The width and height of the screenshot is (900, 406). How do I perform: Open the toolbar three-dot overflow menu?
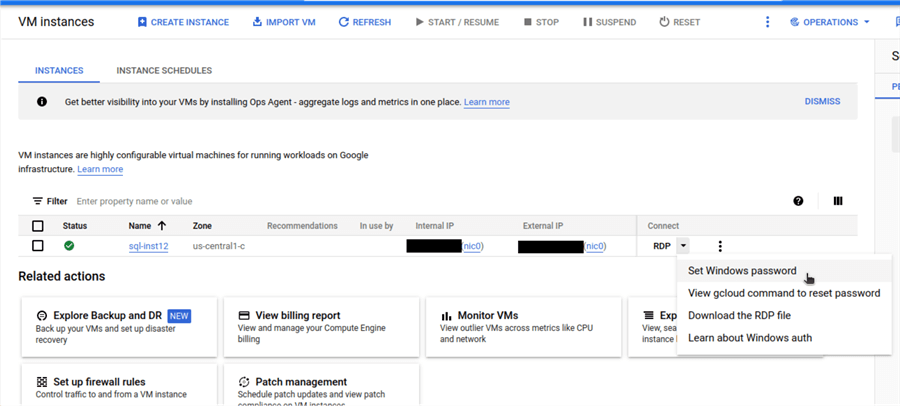[768, 22]
